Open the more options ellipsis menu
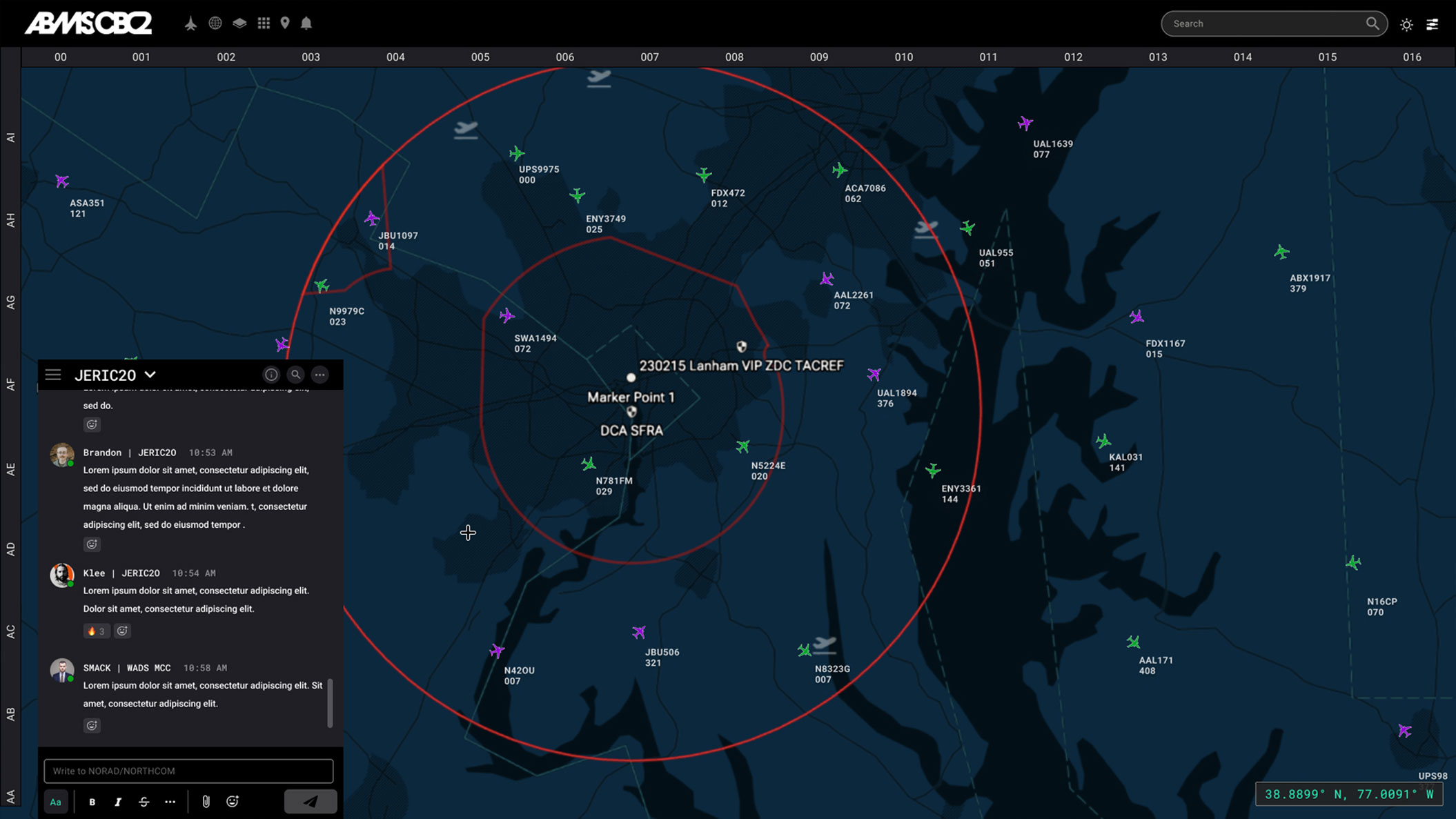Image resolution: width=1456 pixels, height=819 pixels. click(321, 374)
